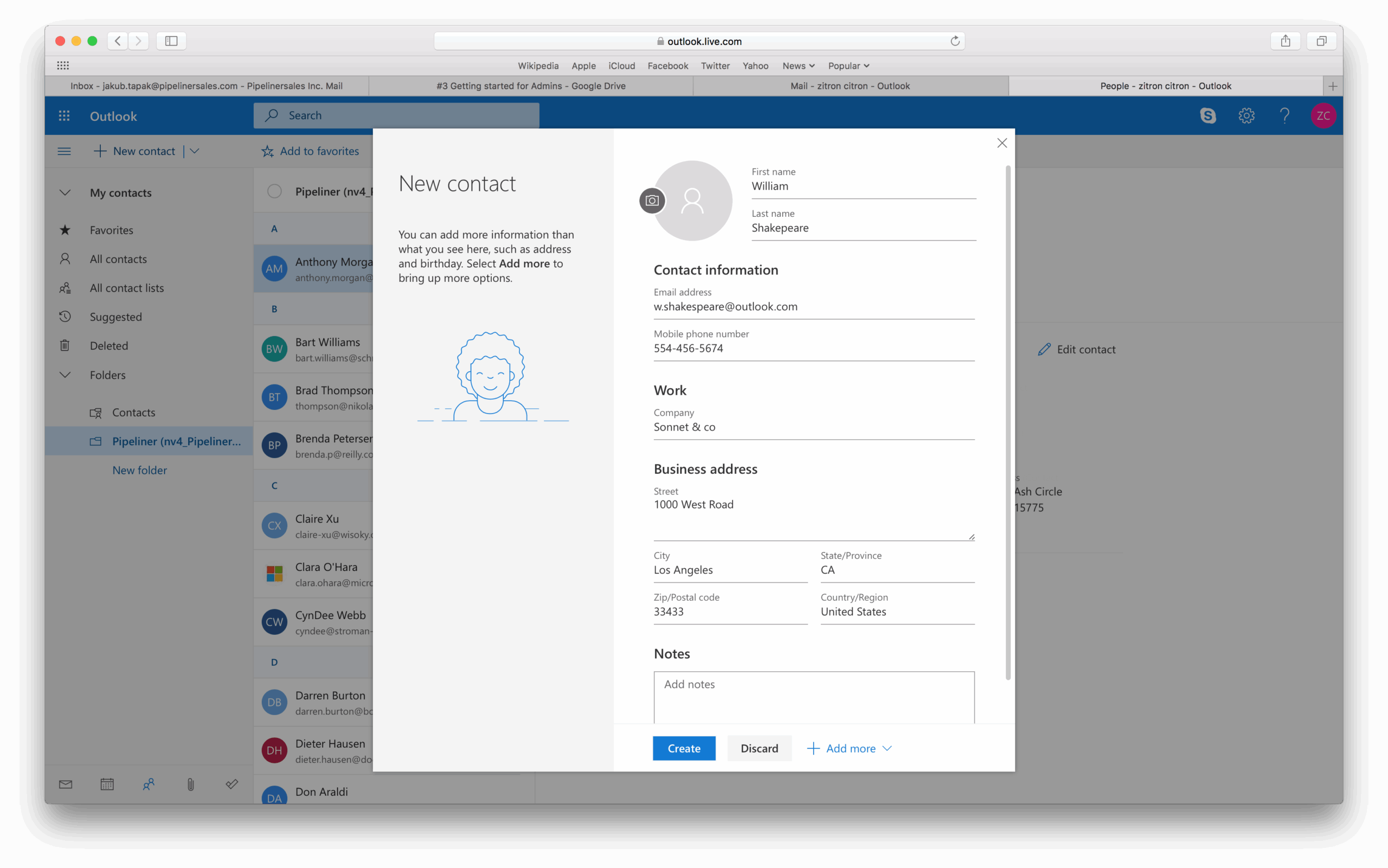1388x868 pixels.
Task: Open Calendar from bottom navigation bar
Action: pos(107,784)
